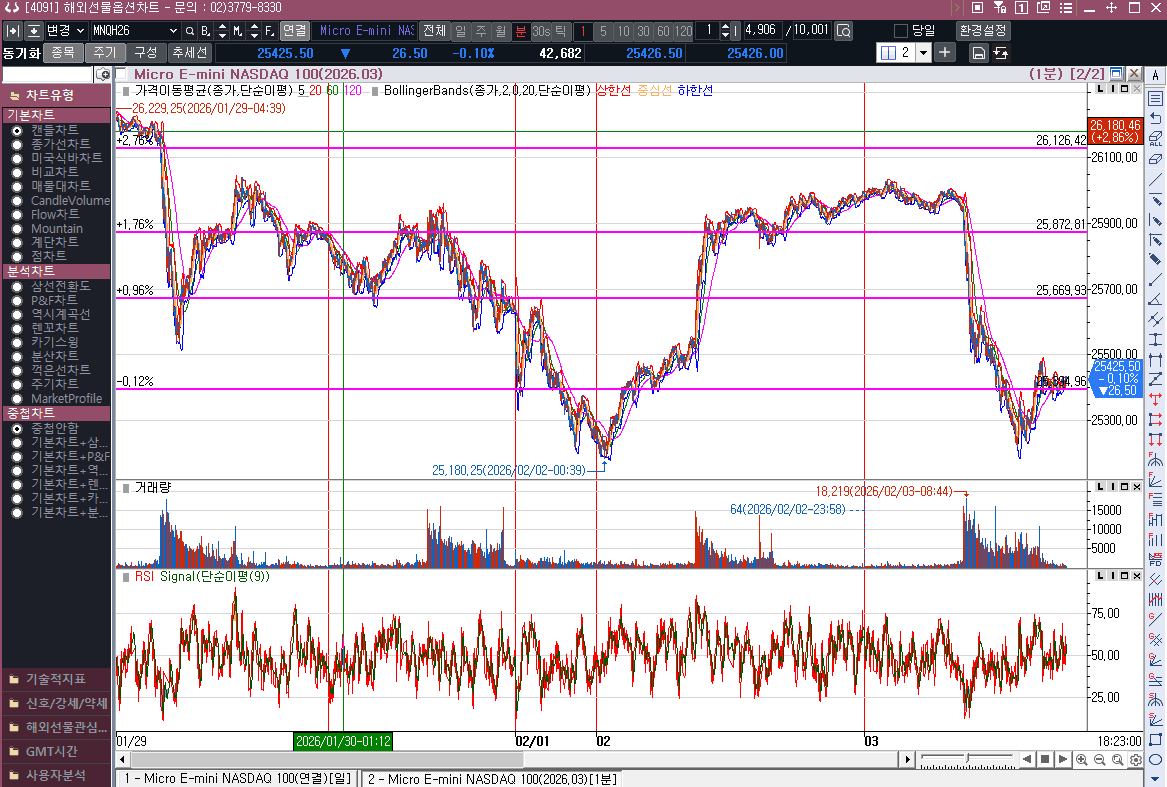The image size is (1167, 787).
Task: Click the 환경설정 button
Action: 983,31
